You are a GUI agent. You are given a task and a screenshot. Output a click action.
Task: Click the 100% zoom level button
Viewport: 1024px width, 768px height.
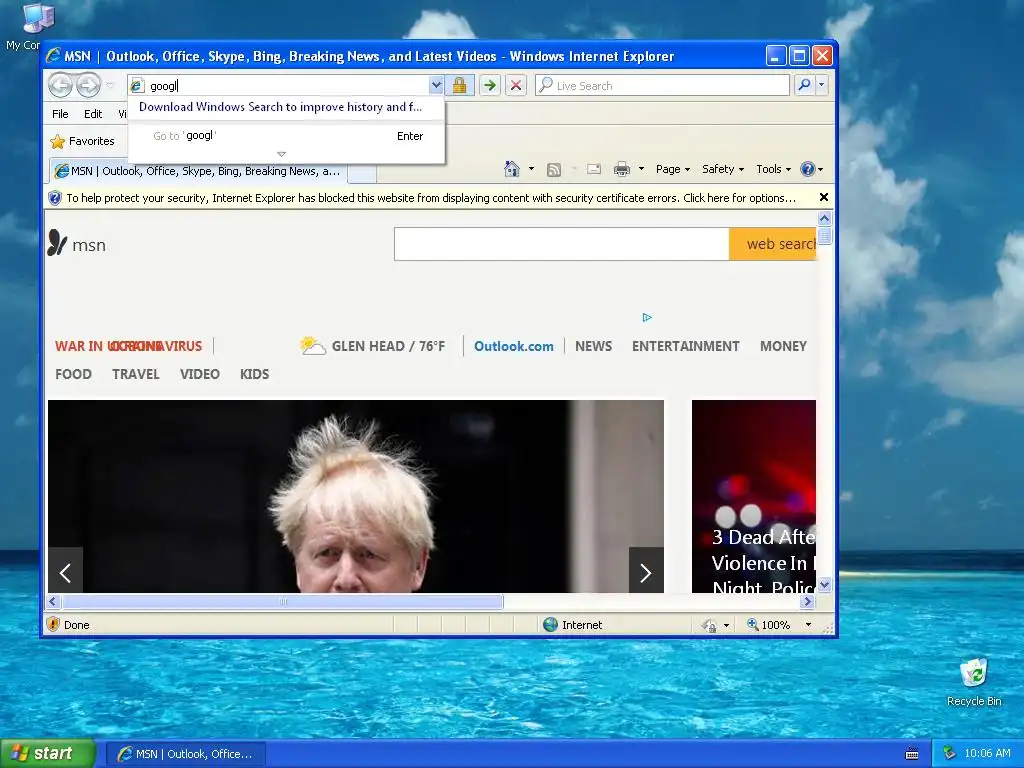768,624
